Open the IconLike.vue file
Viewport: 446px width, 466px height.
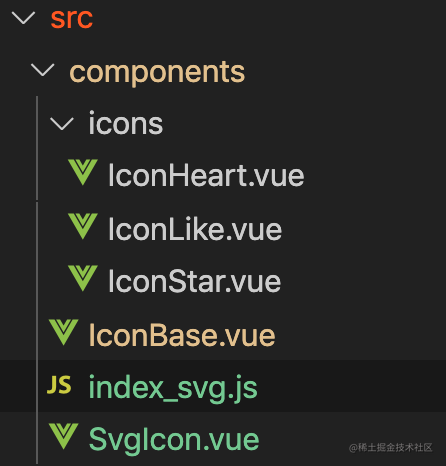(195, 229)
